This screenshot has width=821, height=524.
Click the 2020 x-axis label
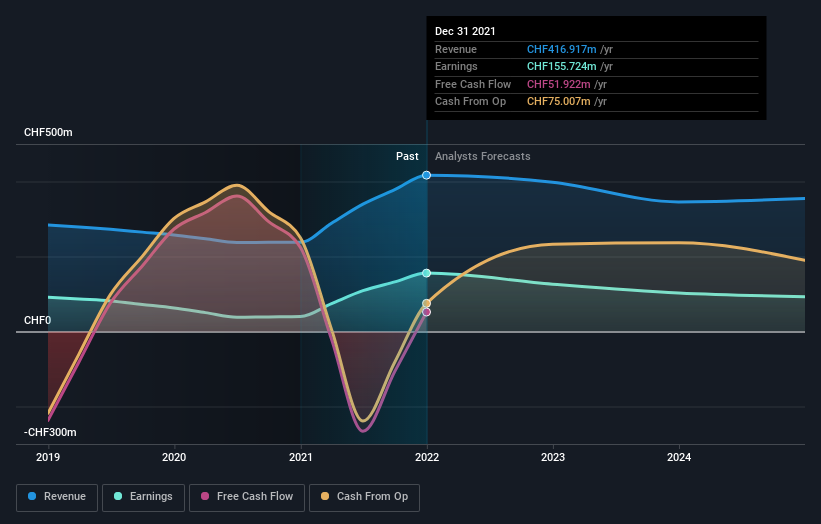[x=174, y=458]
